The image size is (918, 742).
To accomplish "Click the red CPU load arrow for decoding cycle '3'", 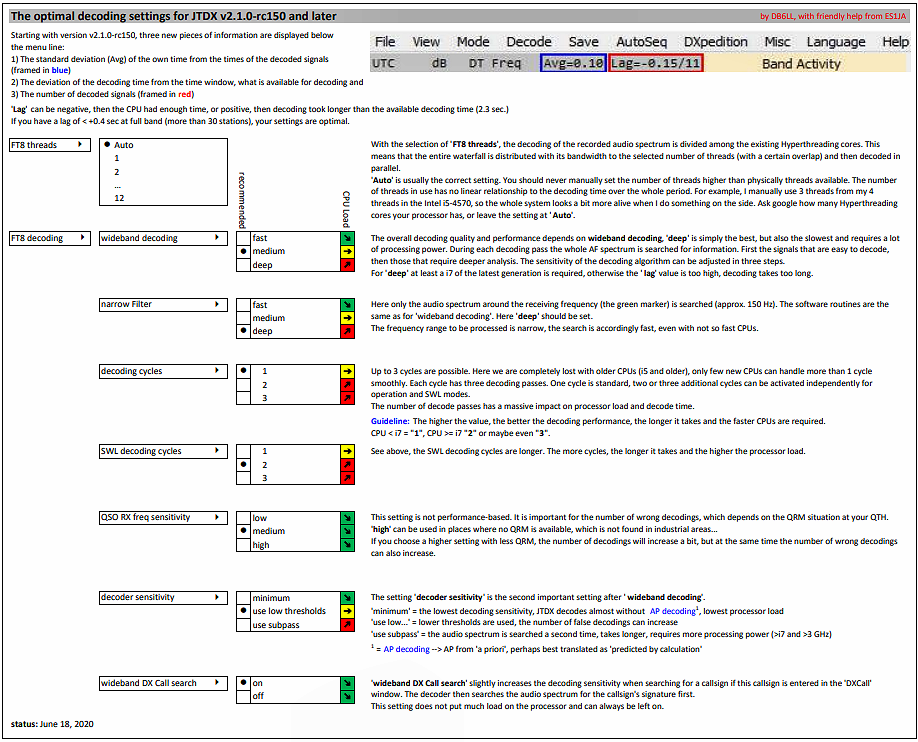I will [x=347, y=398].
